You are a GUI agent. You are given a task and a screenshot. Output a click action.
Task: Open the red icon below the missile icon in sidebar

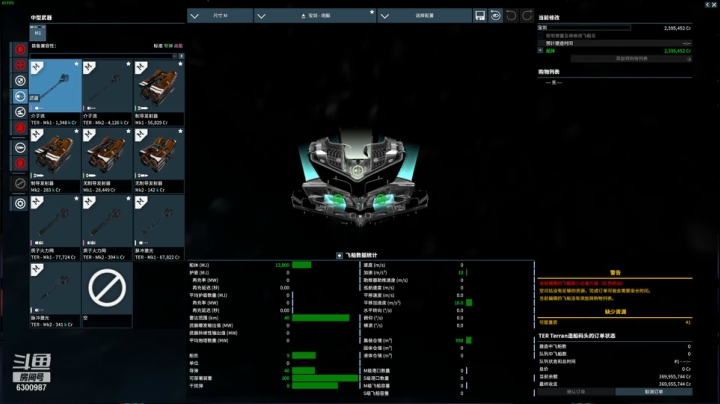20,163
